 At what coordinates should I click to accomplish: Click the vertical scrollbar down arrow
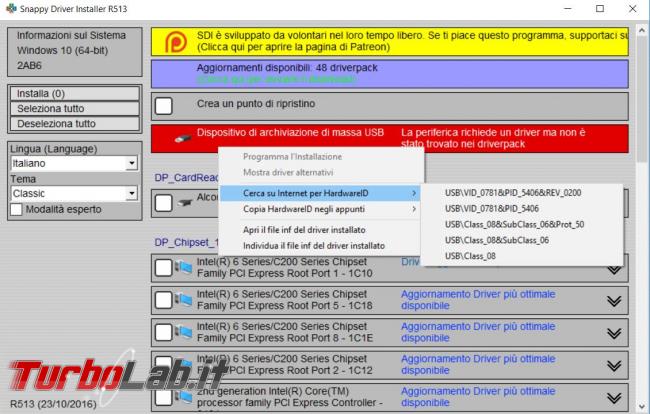pyautogui.click(x=642, y=406)
